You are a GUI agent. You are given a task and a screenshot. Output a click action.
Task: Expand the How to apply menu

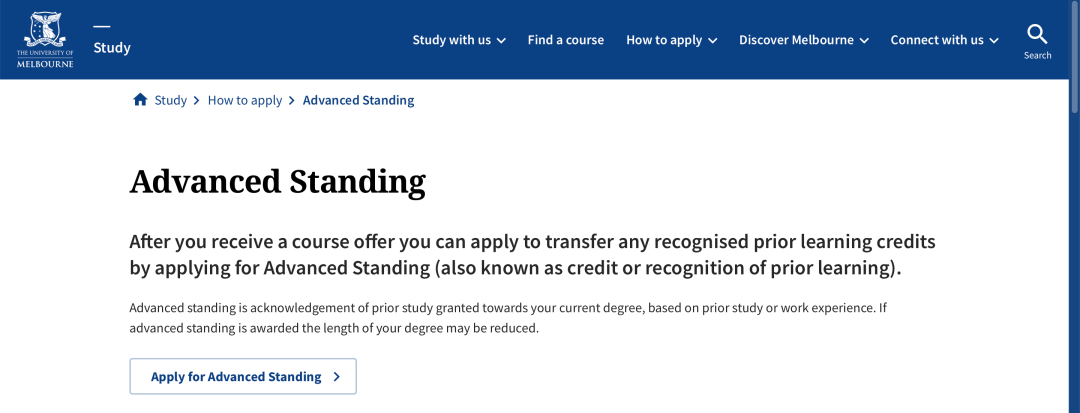click(672, 40)
